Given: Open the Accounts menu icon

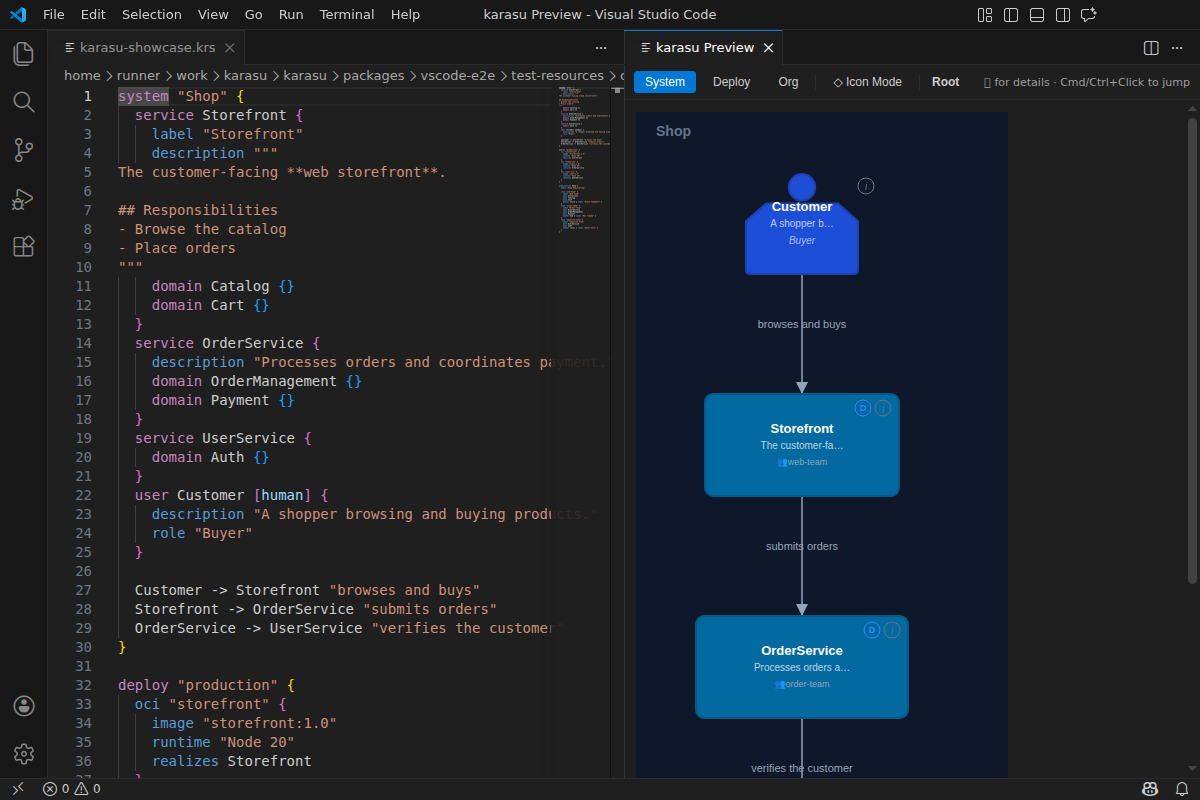Looking at the screenshot, I should (x=24, y=706).
